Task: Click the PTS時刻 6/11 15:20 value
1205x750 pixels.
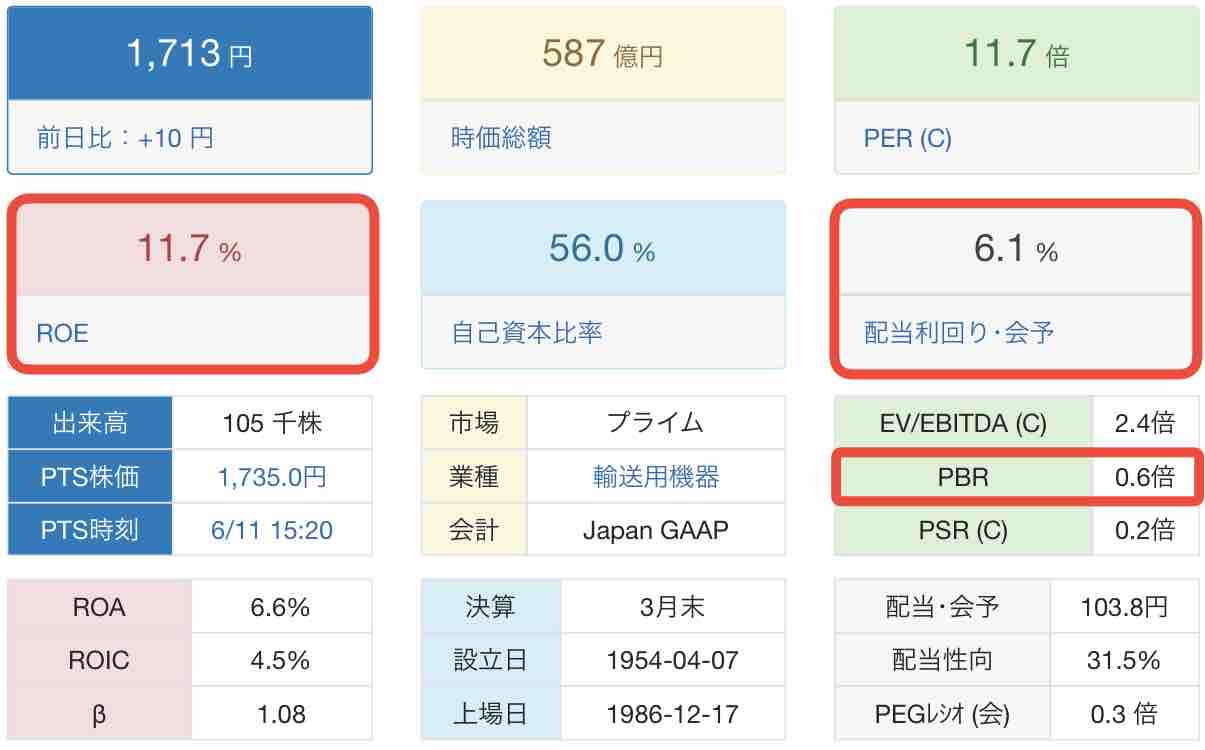Action: tap(272, 530)
